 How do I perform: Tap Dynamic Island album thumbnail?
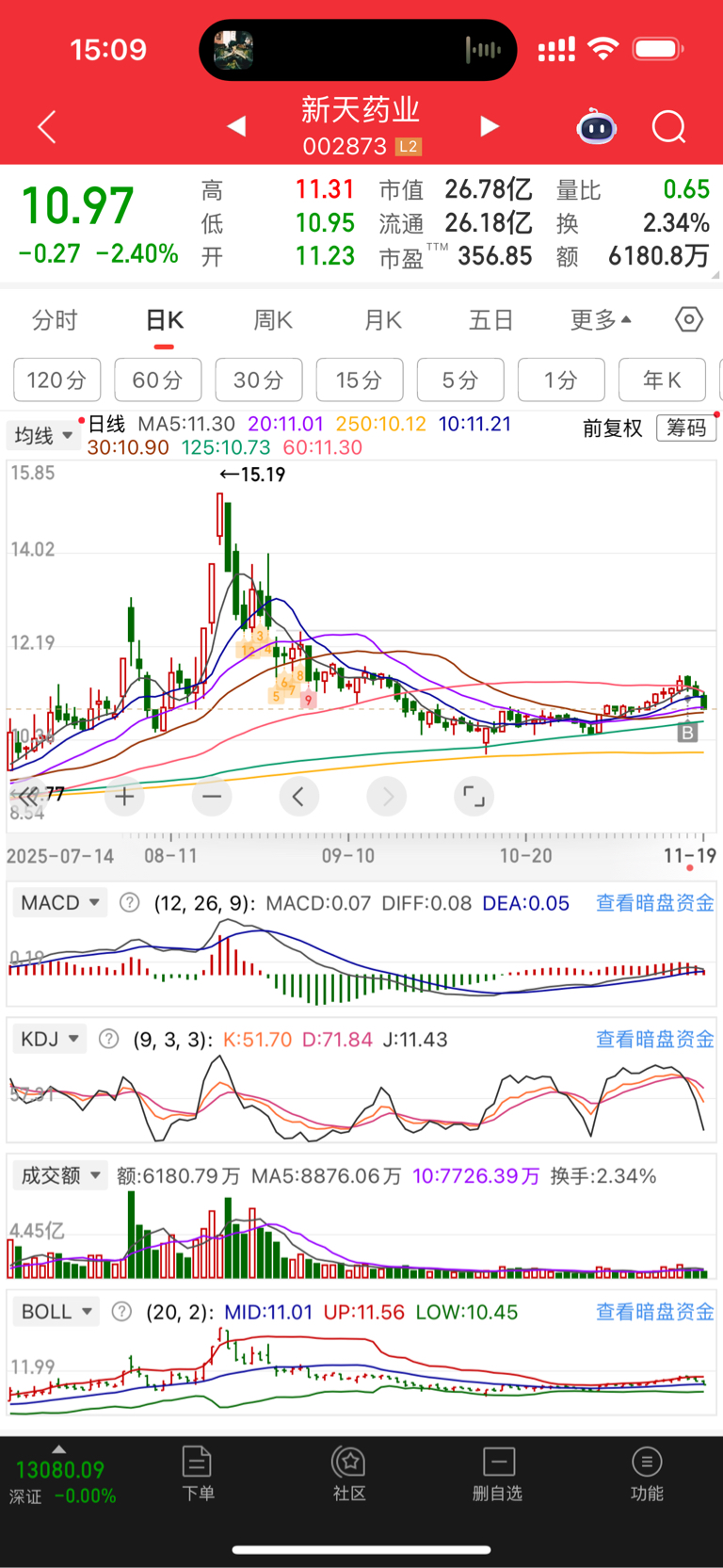tap(233, 50)
